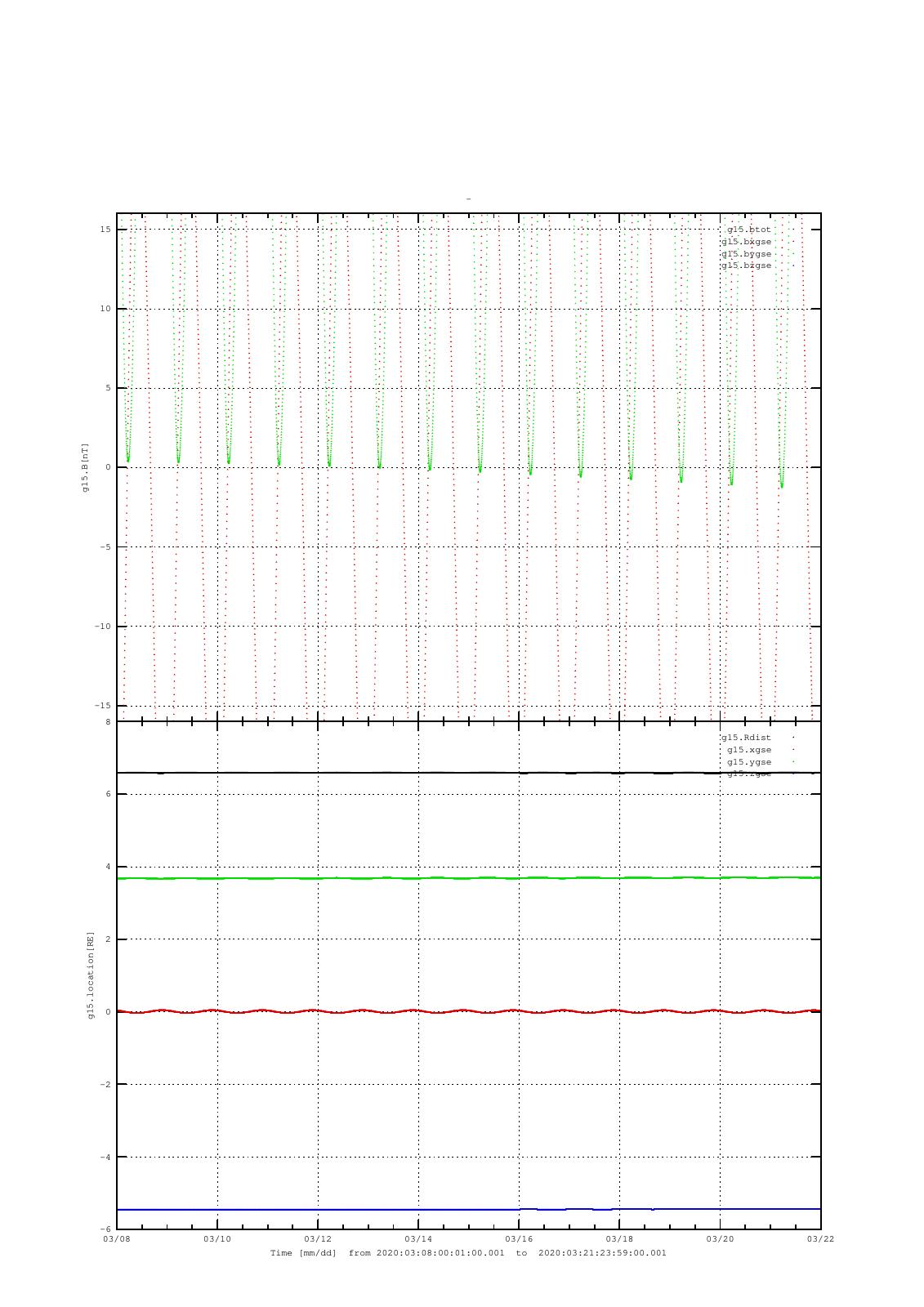This screenshot has height=1307, width=924.
Task: Click the 5 tick on the g15.B axis
Action: pos(108,388)
